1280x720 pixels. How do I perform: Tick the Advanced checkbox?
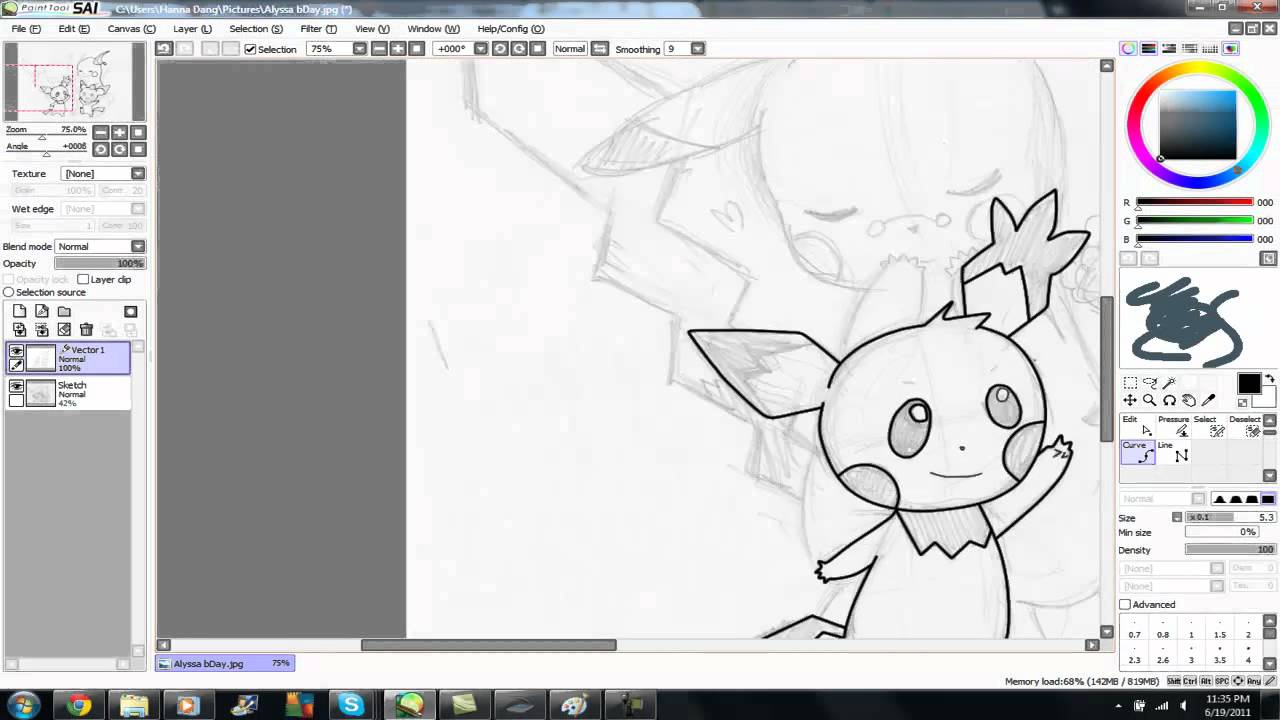click(x=1125, y=605)
